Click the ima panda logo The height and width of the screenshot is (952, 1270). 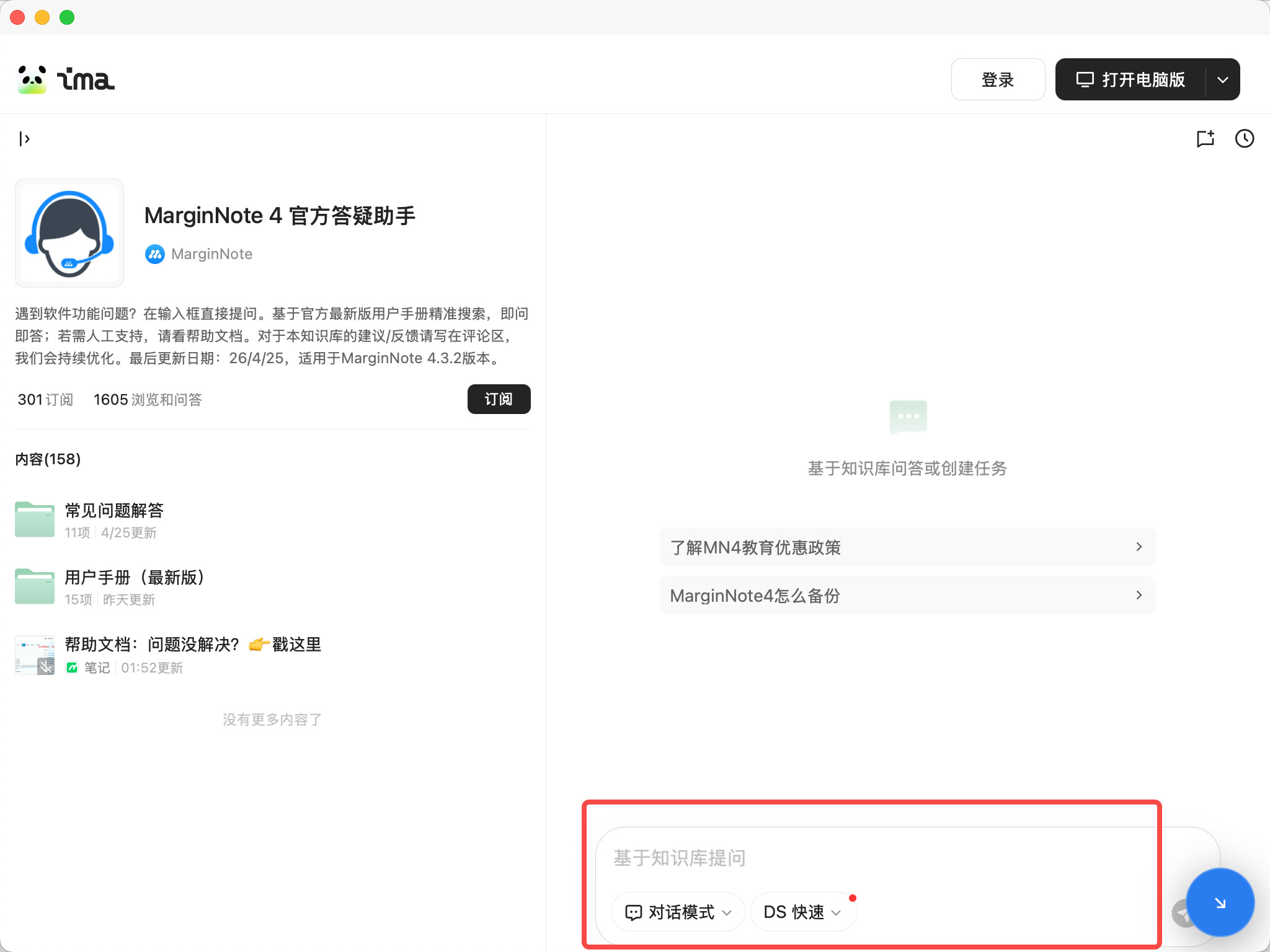[x=32, y=80]
